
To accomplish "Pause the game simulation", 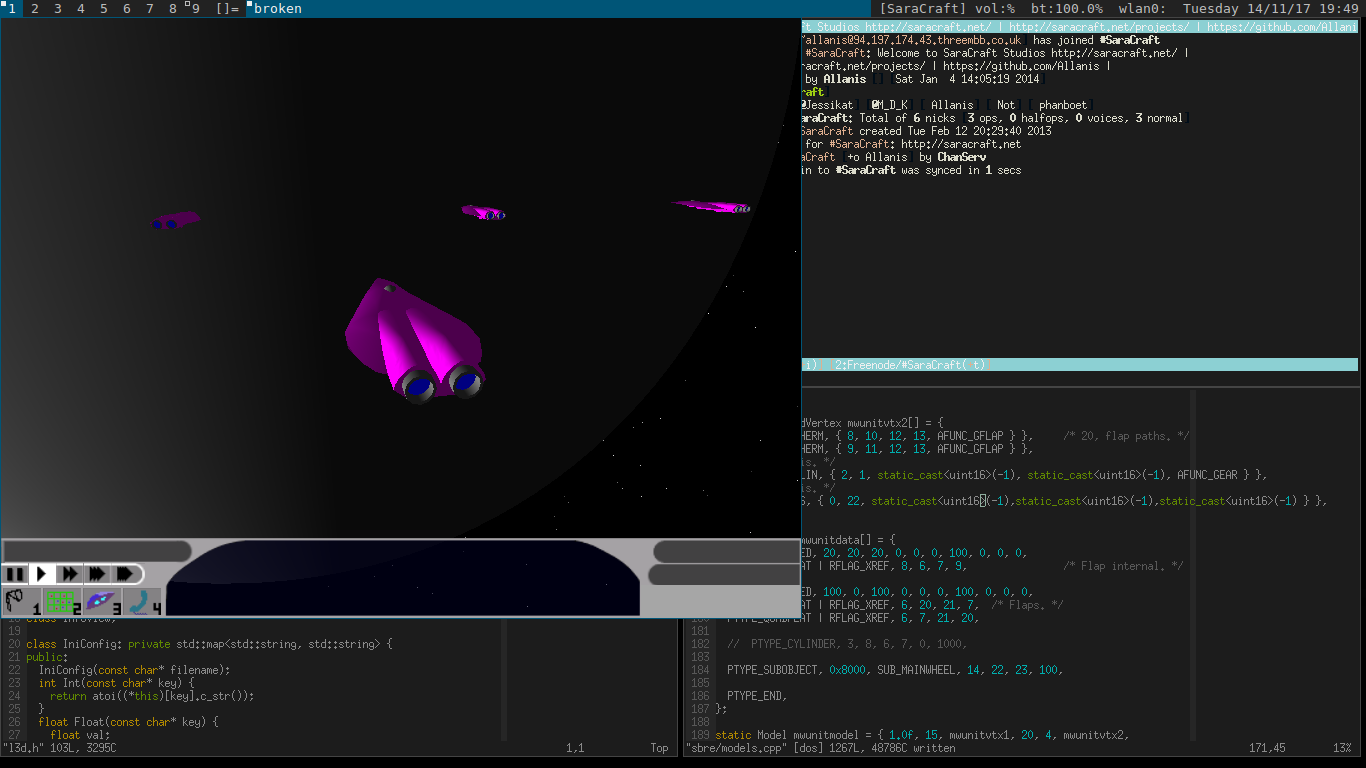I will click(x=15, y=574).
